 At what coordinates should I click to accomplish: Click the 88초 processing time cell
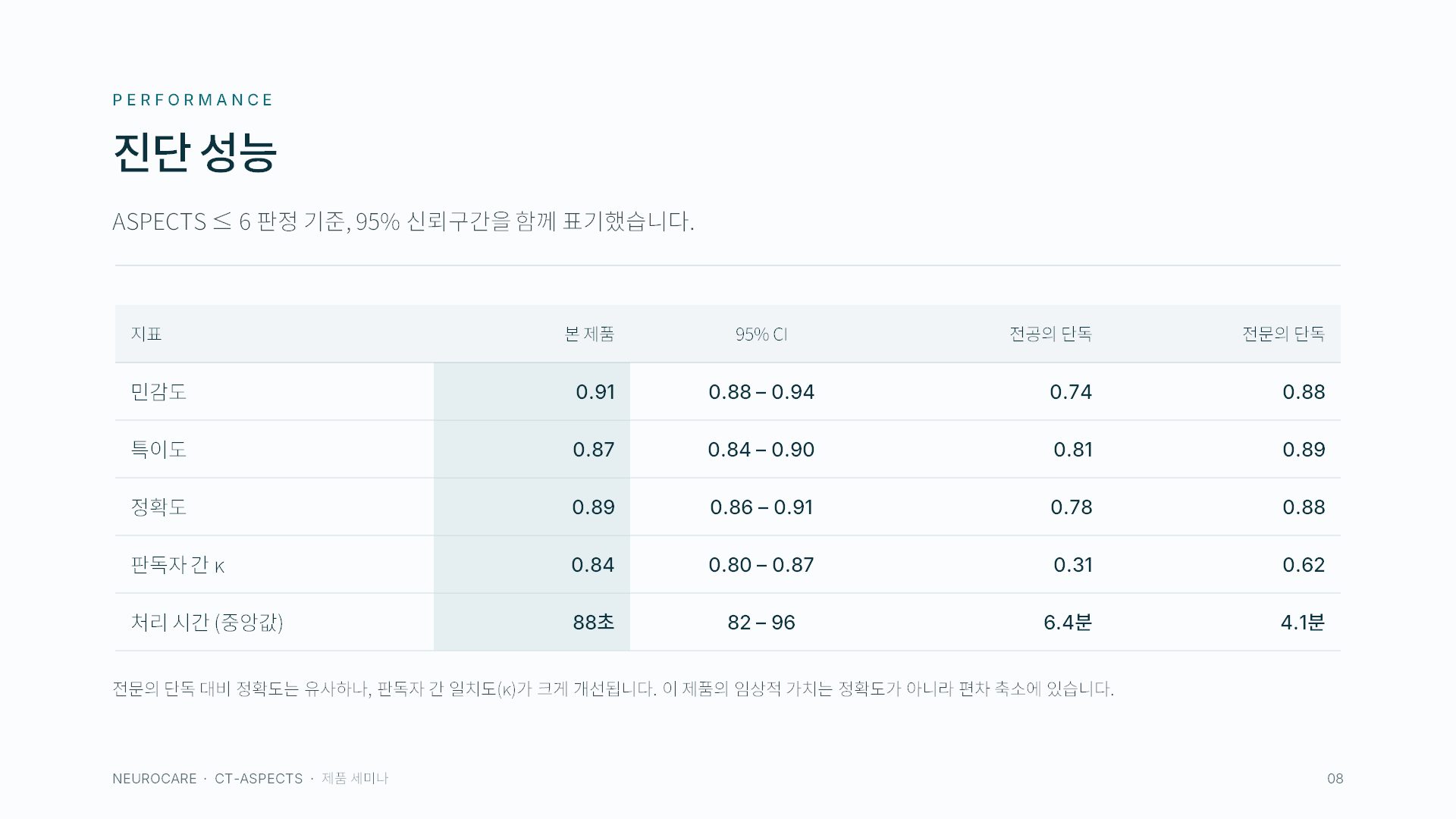594,623
